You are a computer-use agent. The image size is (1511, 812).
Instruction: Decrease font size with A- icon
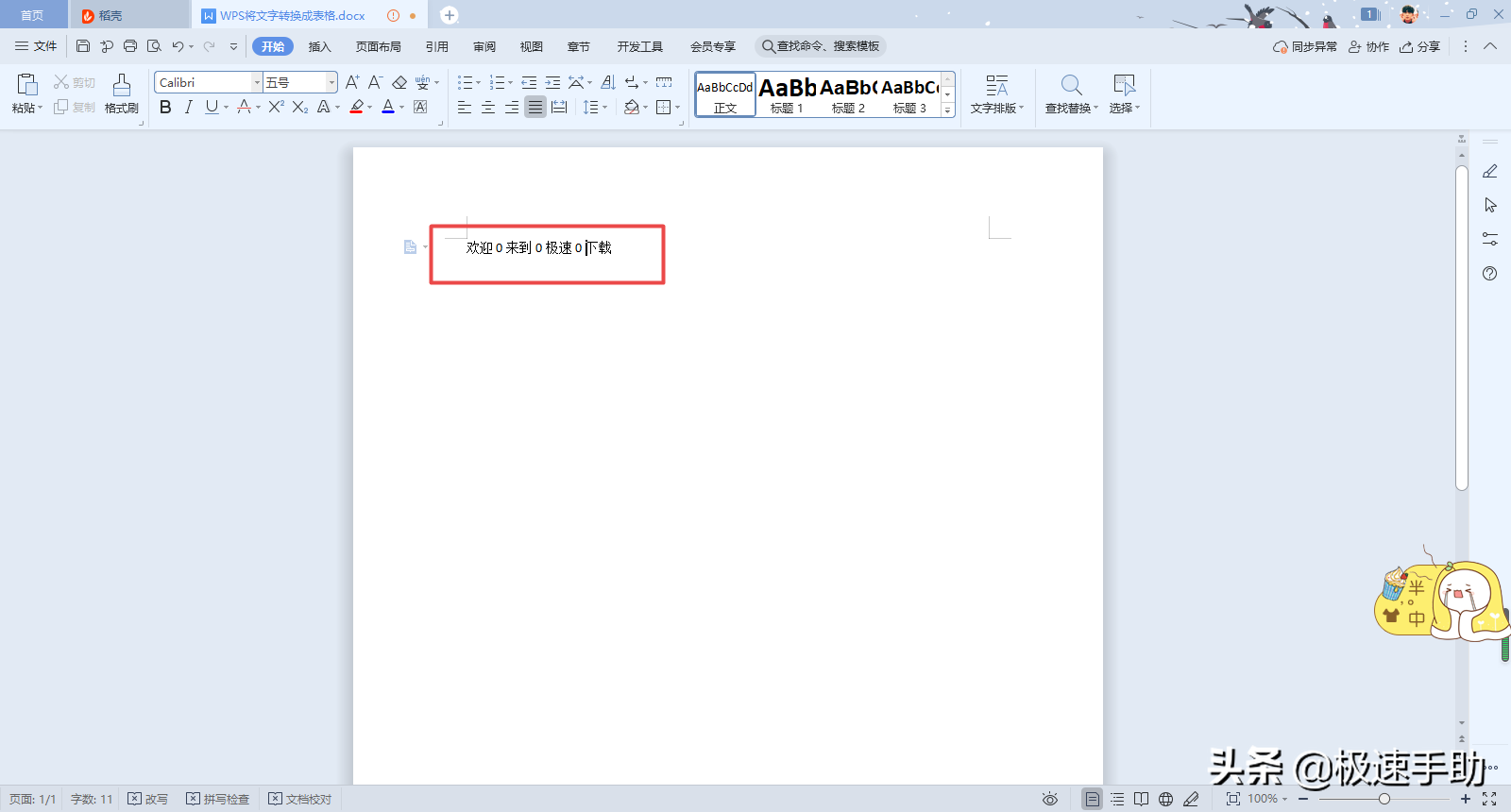click(375, 82)
